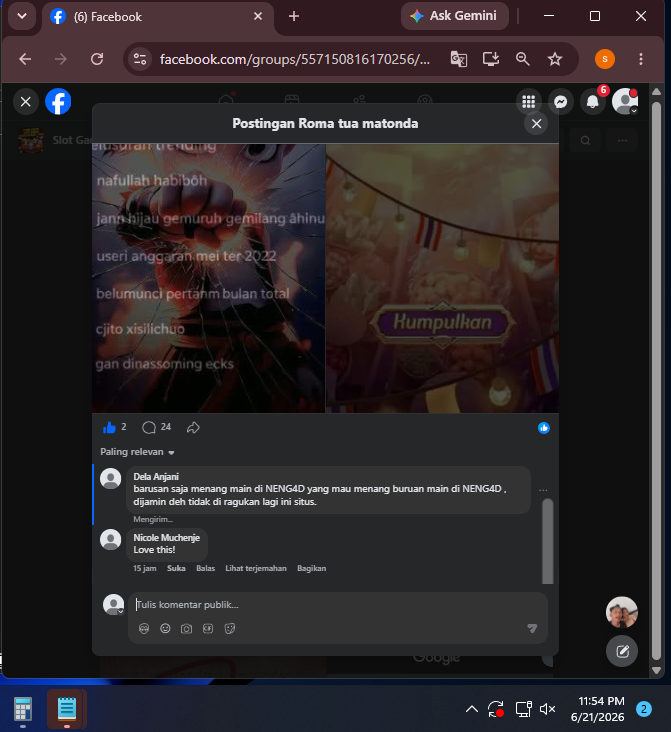671x732 pixels.
Task: Click the sync status tray icon
Action: [x=496, y=709]
